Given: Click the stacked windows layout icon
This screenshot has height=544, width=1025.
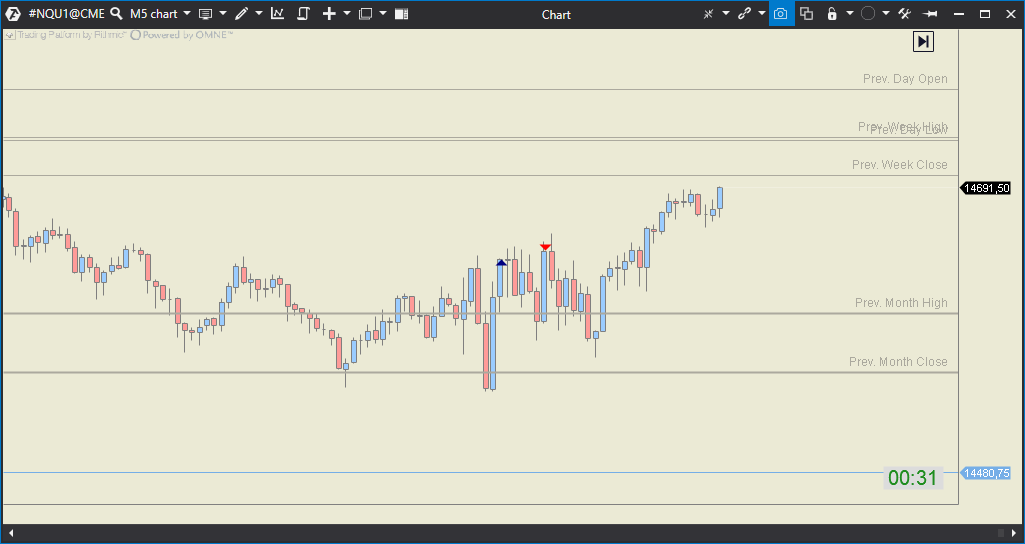Looking at the screenshot, I should click(x=365, y=14).
